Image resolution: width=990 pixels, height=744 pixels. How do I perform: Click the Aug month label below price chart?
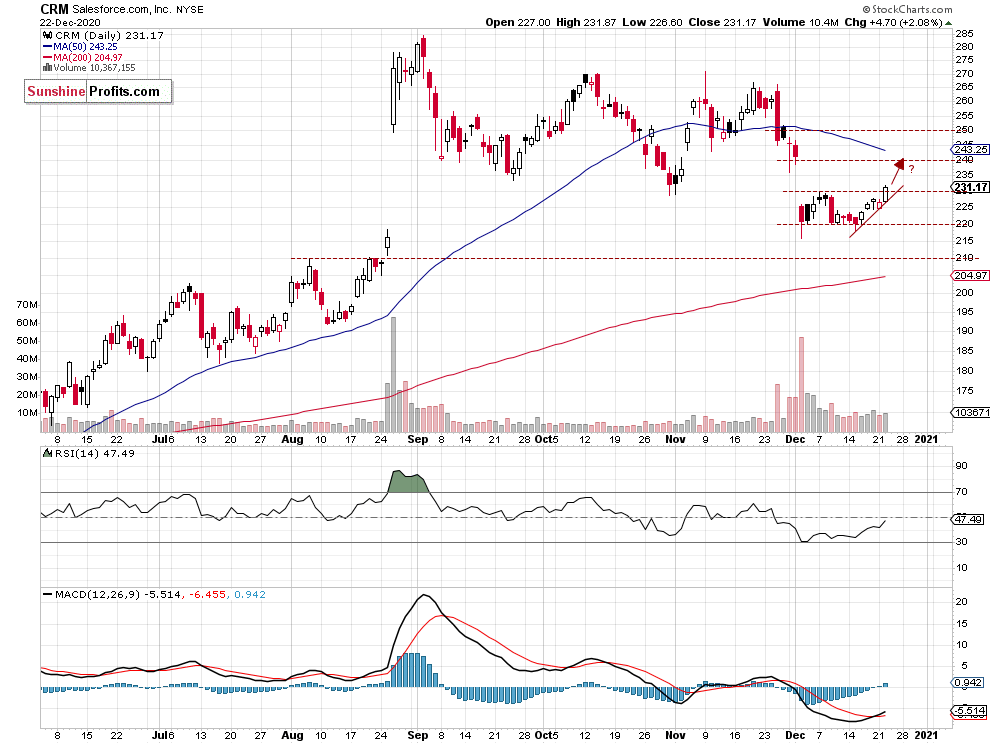pyautogui.click(x=292, y=439)
